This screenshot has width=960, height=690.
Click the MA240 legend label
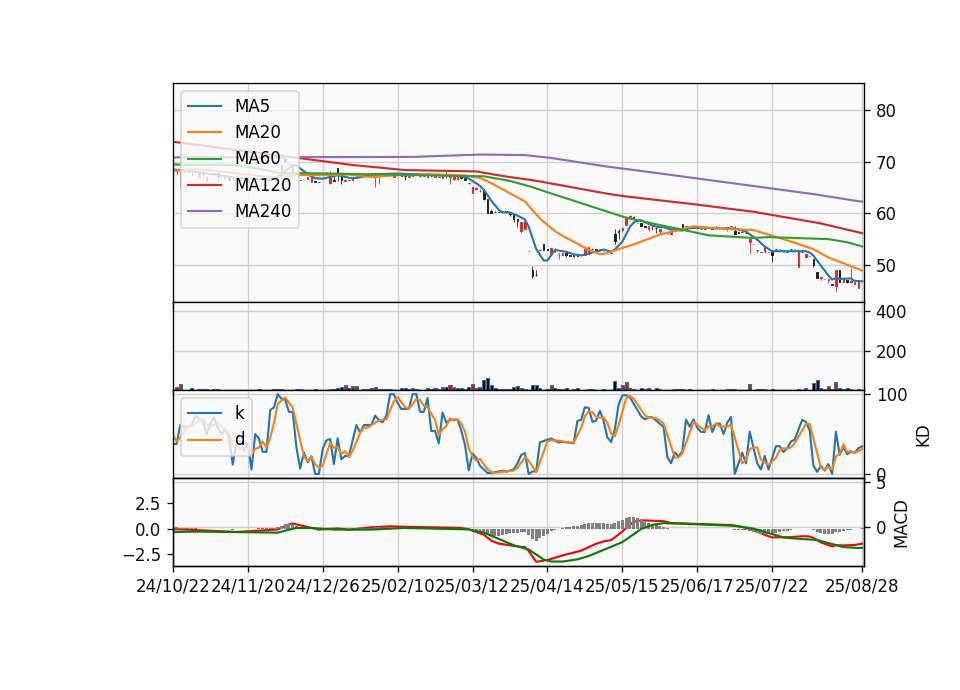coord(263,211)
